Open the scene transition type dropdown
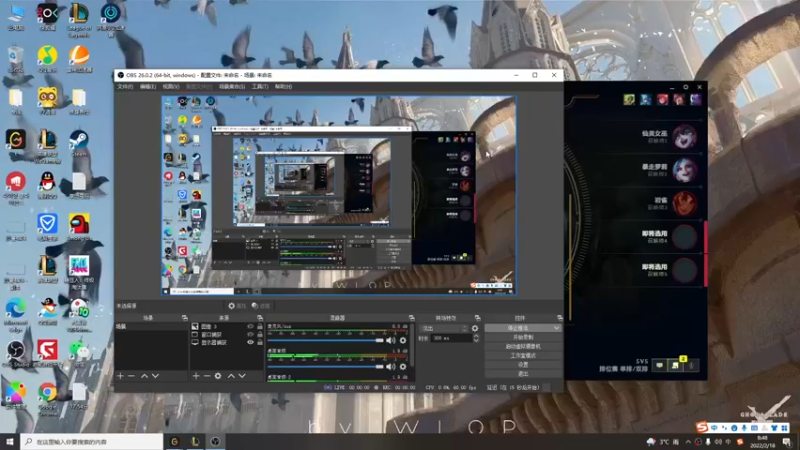The width and height of the screenshot is (800, 450). pyautogui.click(x=443, y=329)
